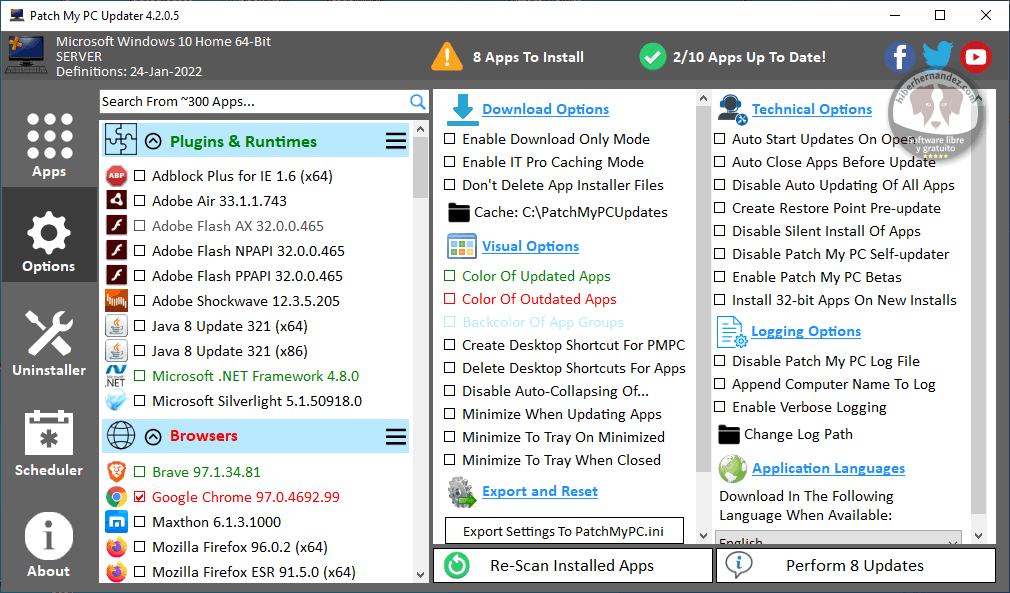This screenshot has height=593, width=1010.
Task: Click the Download Options arrow icon
Action: (462, 109)
